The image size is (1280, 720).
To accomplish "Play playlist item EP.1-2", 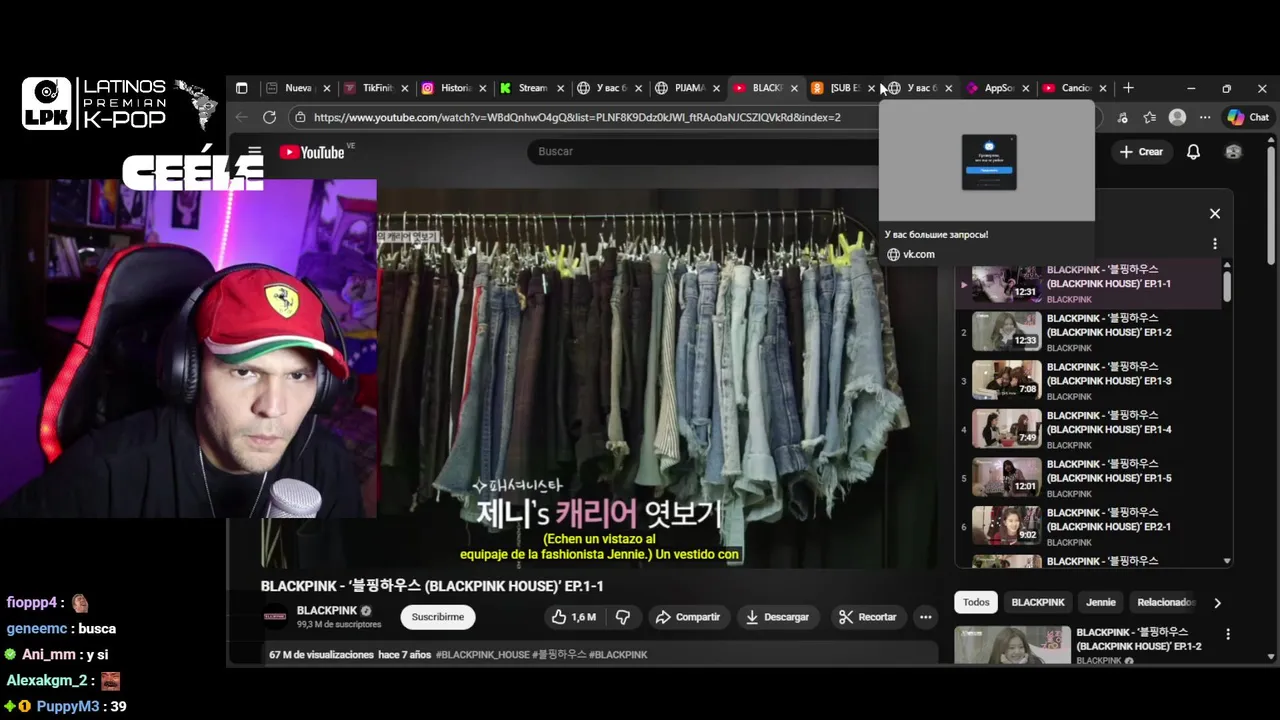I will point(1088,332).
